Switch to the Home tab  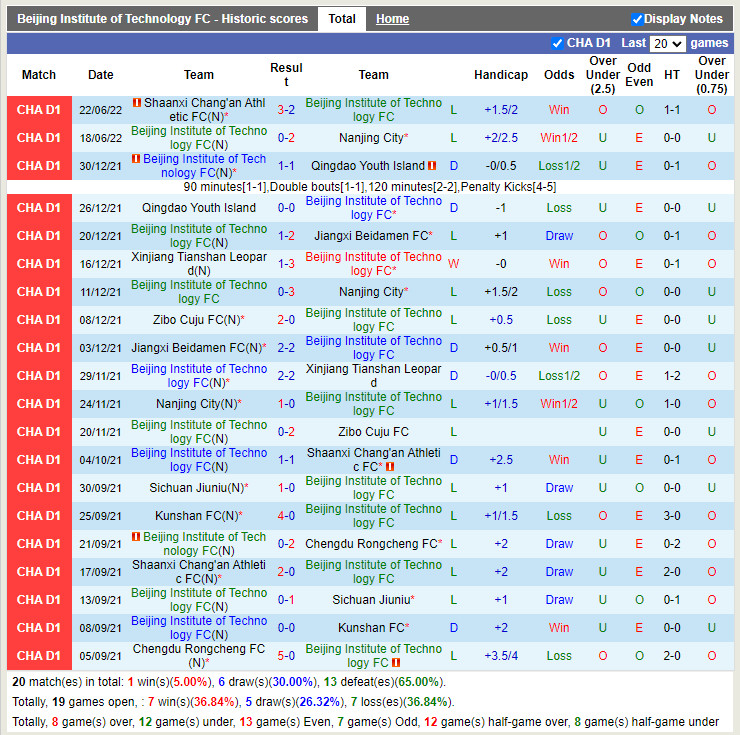click(392, 19)
